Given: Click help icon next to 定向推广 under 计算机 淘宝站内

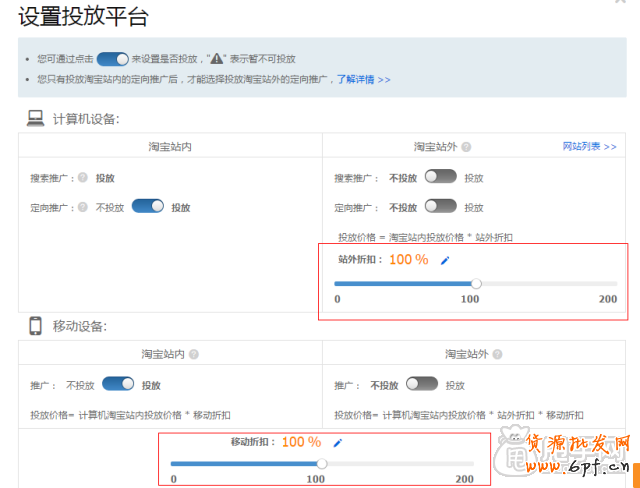Looking at the screenshot, I should pyautogui.click(x=83, y=207).
